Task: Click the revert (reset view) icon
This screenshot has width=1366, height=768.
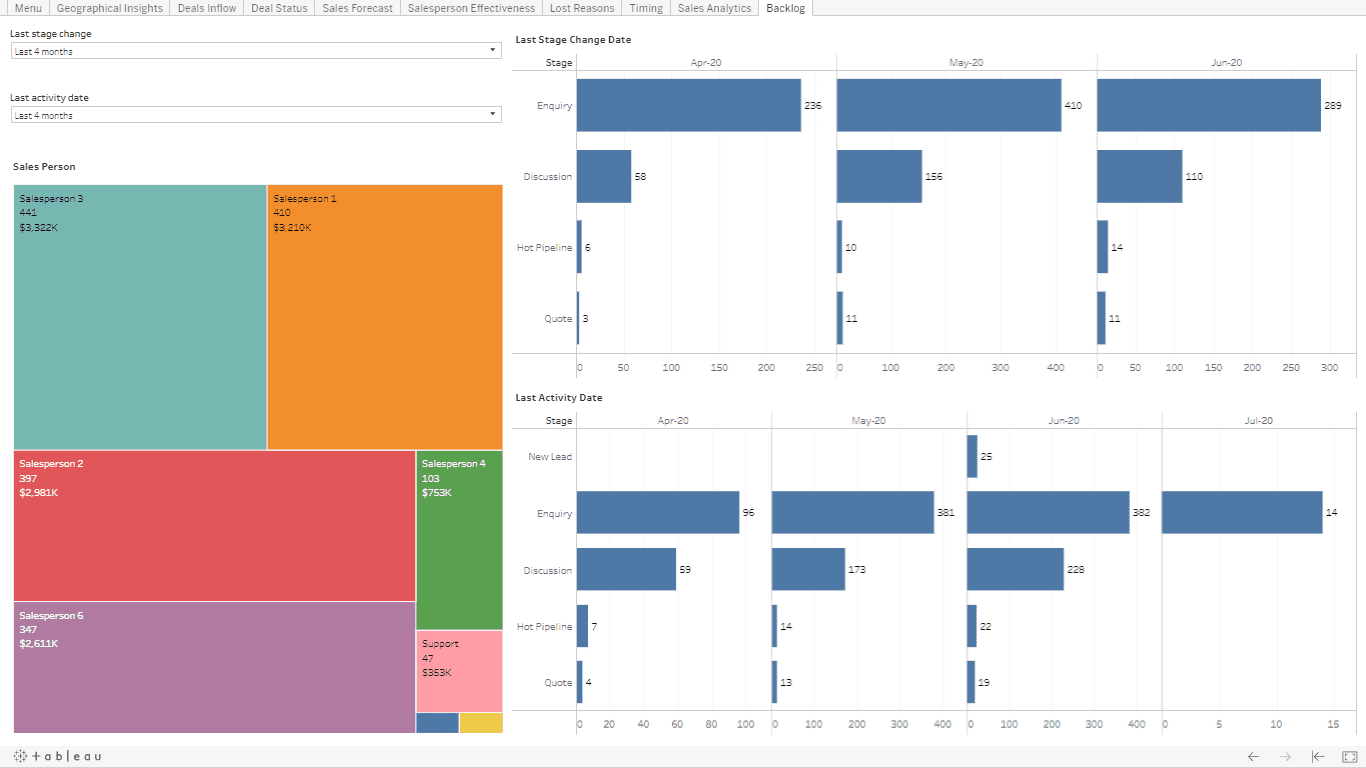Action: point(1318,757)
